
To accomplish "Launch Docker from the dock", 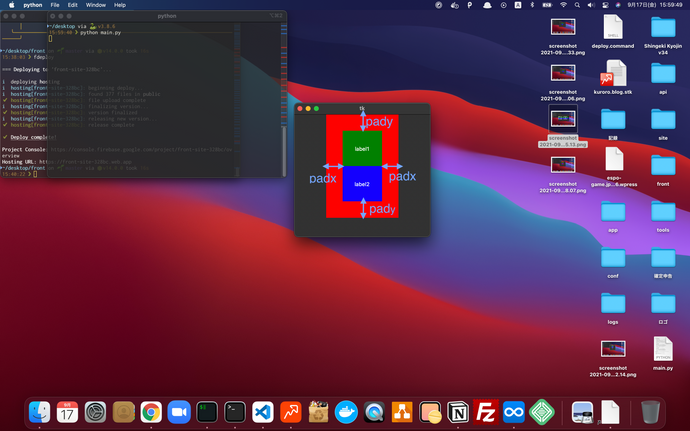I will click(346, 412).
